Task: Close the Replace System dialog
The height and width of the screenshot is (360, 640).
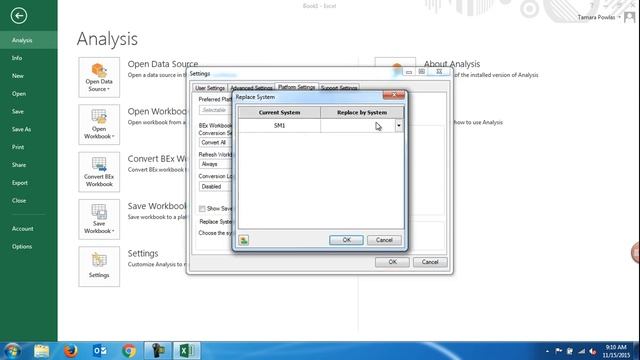Action: [x=394, y=95]
